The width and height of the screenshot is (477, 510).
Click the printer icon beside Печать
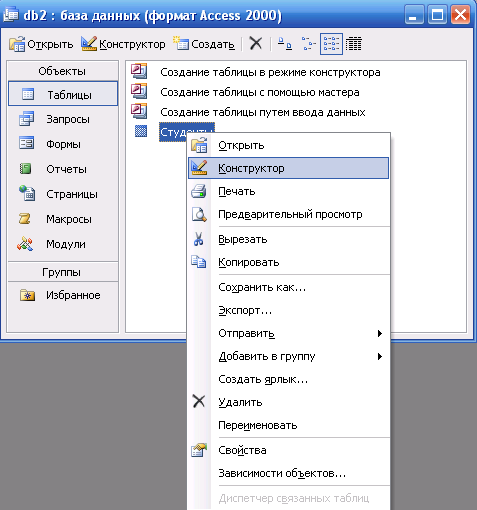(199, 191)
